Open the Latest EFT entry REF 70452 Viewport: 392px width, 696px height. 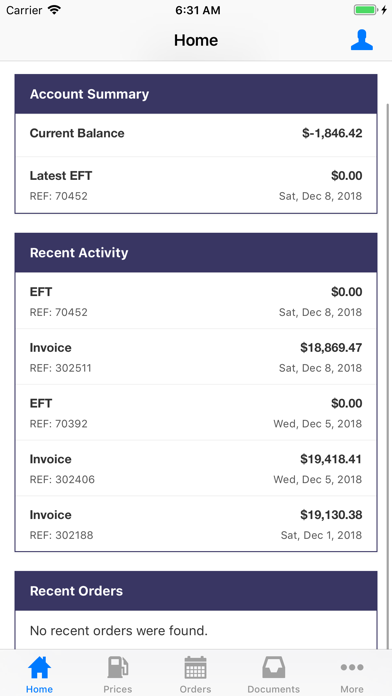(x=196, y=185)
